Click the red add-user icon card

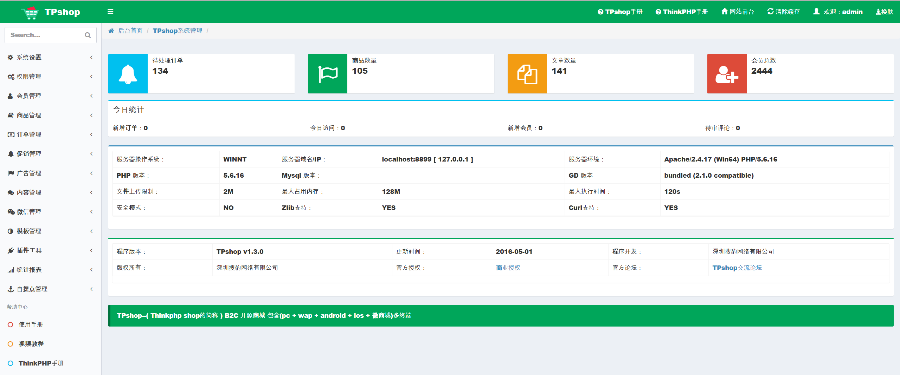(x=727, y=74)
